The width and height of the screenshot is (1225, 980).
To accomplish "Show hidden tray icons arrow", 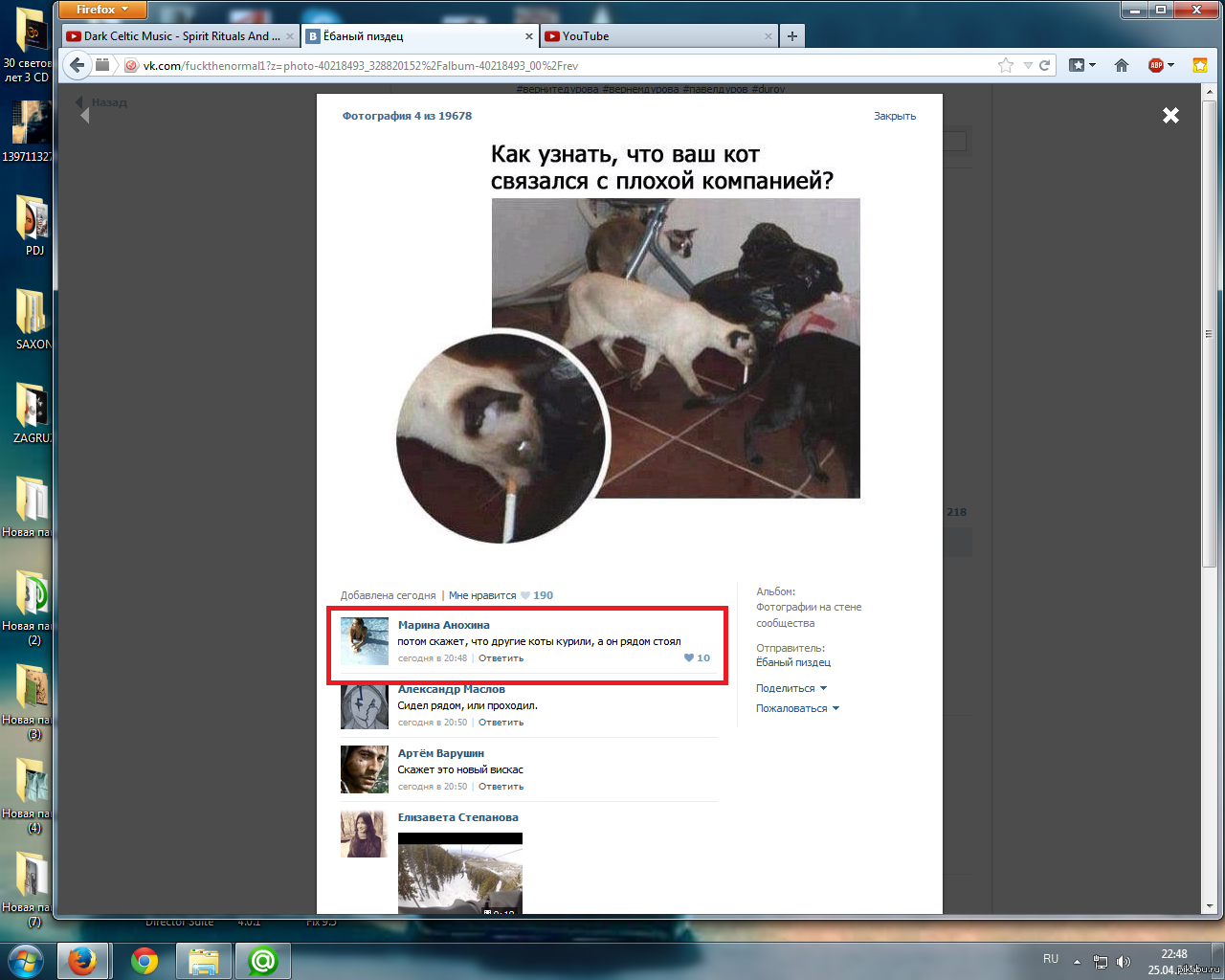I will coord(1077,961).
